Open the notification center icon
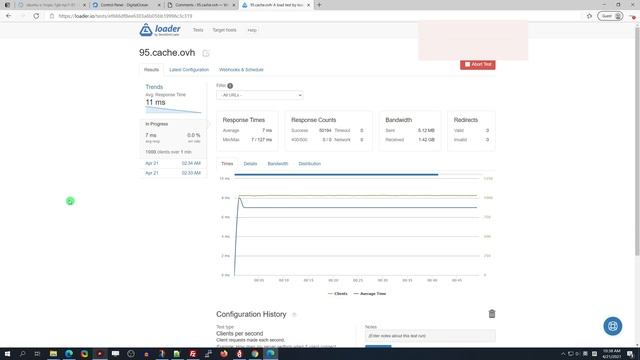The width and height of the screenshot is (640, 360). [x=631, y=354]
